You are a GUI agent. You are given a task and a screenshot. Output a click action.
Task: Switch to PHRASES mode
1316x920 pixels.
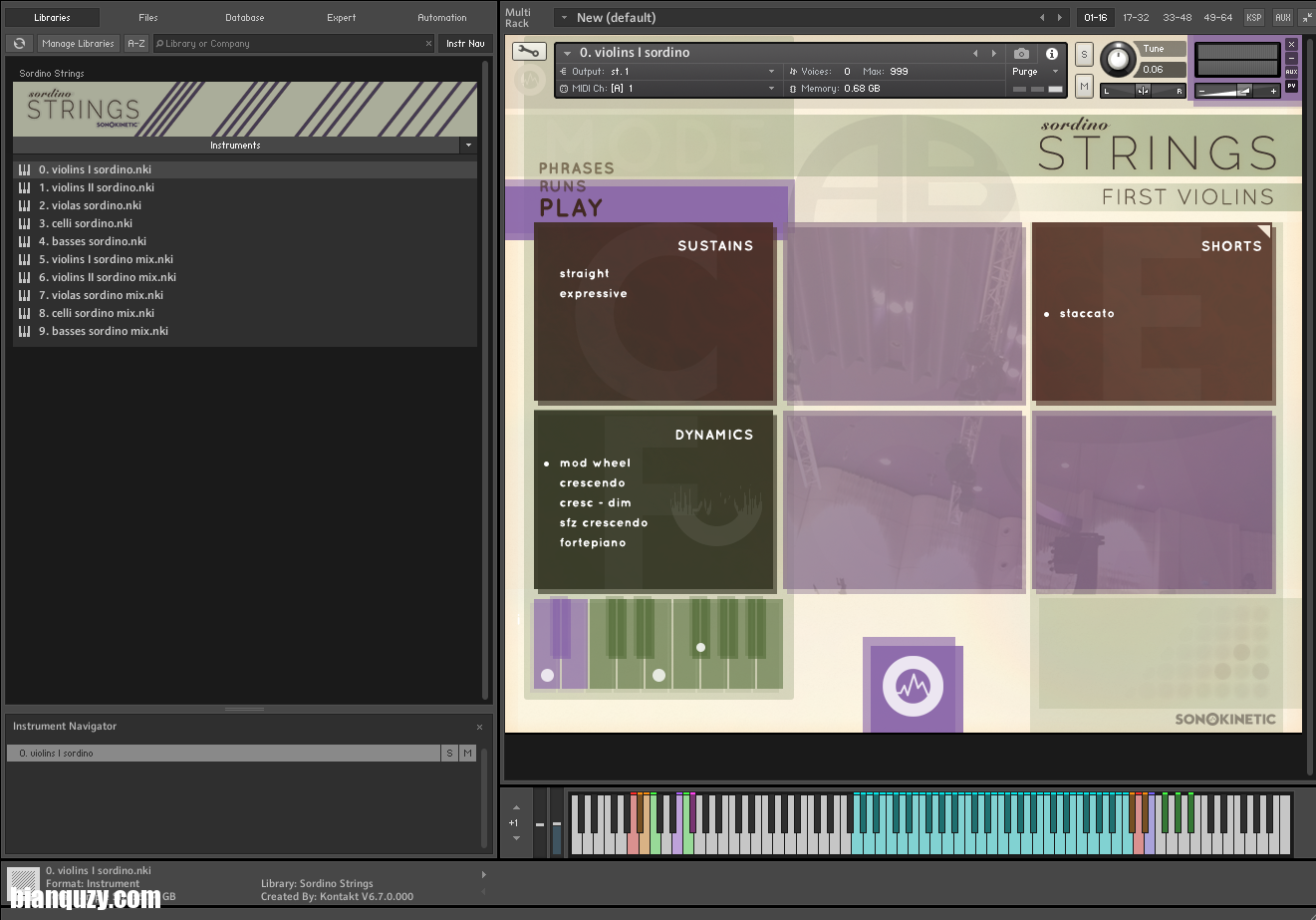point(577,168)
